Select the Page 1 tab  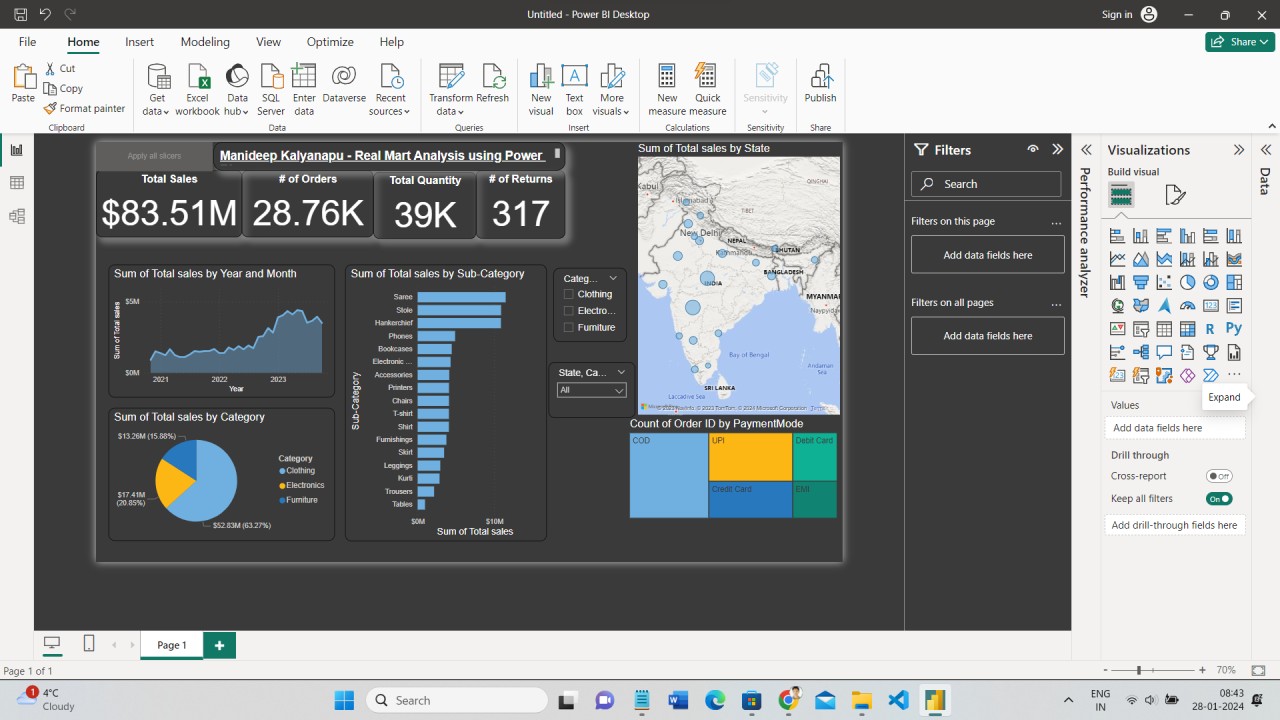click(x=172, y=645)
